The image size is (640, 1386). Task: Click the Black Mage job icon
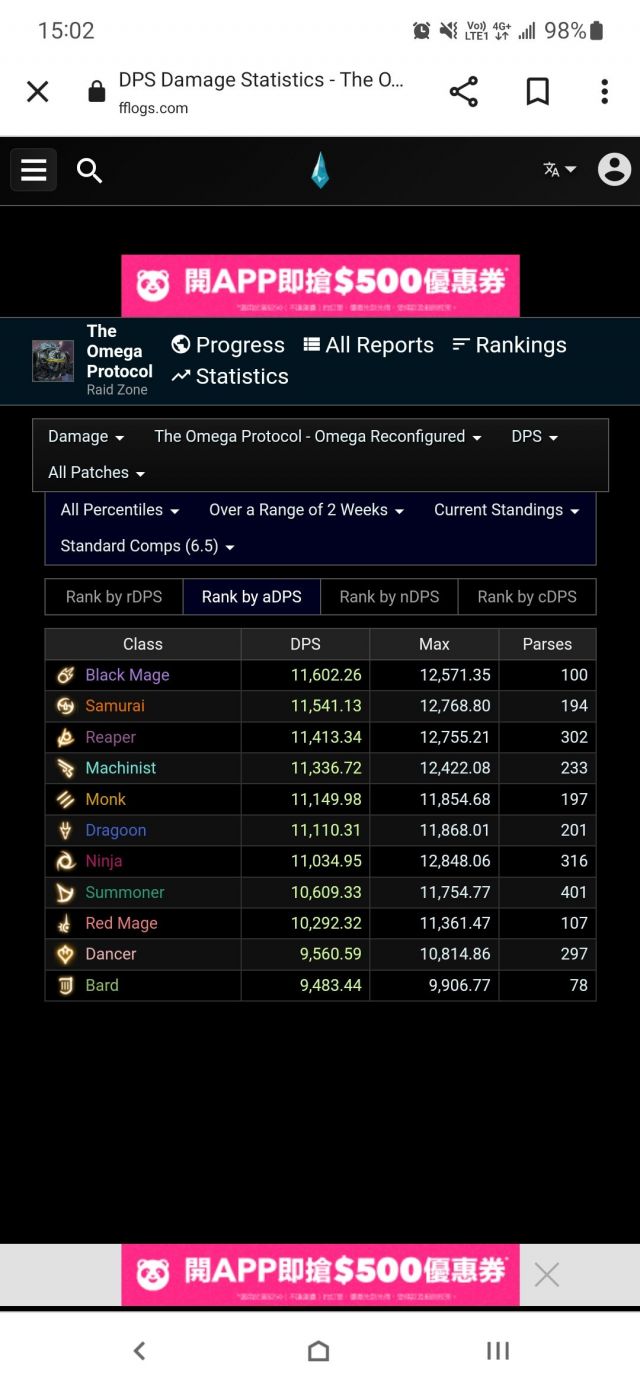pyautogui.click(x=65, y=675)
